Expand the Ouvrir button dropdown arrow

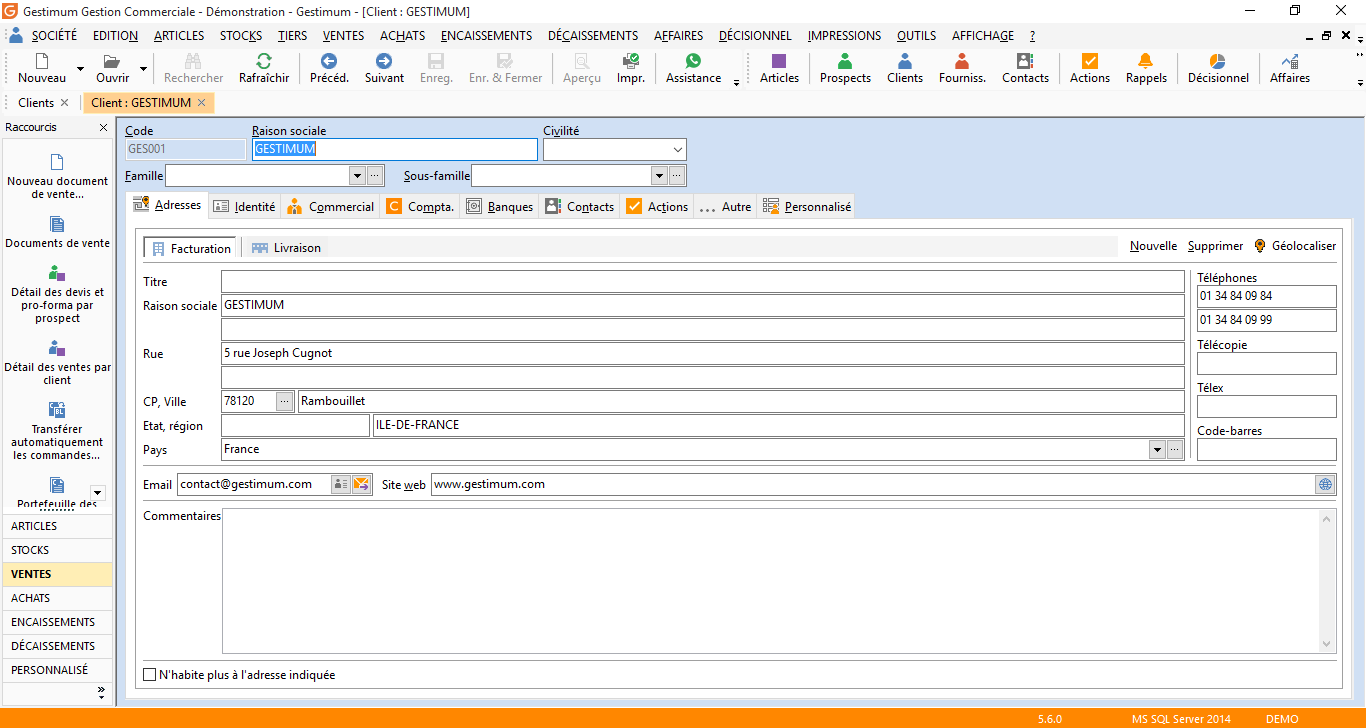click(143, 70)
